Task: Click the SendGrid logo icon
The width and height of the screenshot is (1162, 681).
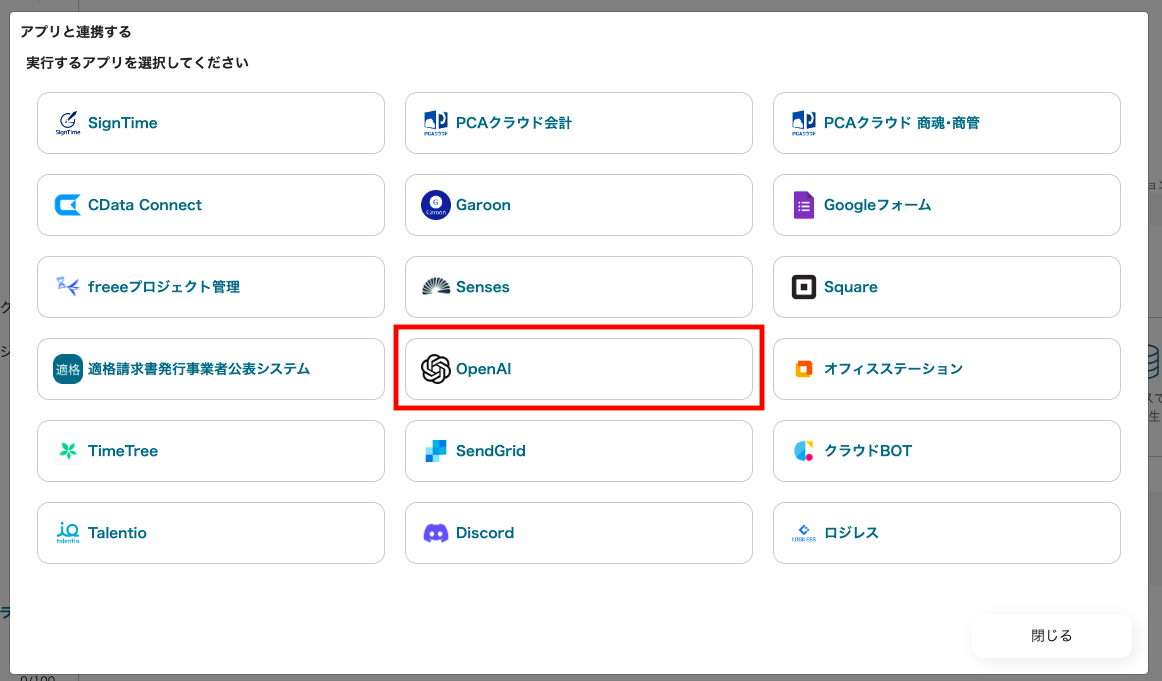Action: (x=436, y=451)
